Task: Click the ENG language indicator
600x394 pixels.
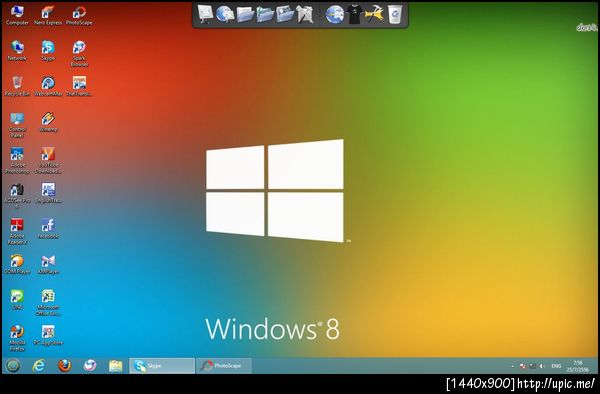Action: click(x=556, y=366)
